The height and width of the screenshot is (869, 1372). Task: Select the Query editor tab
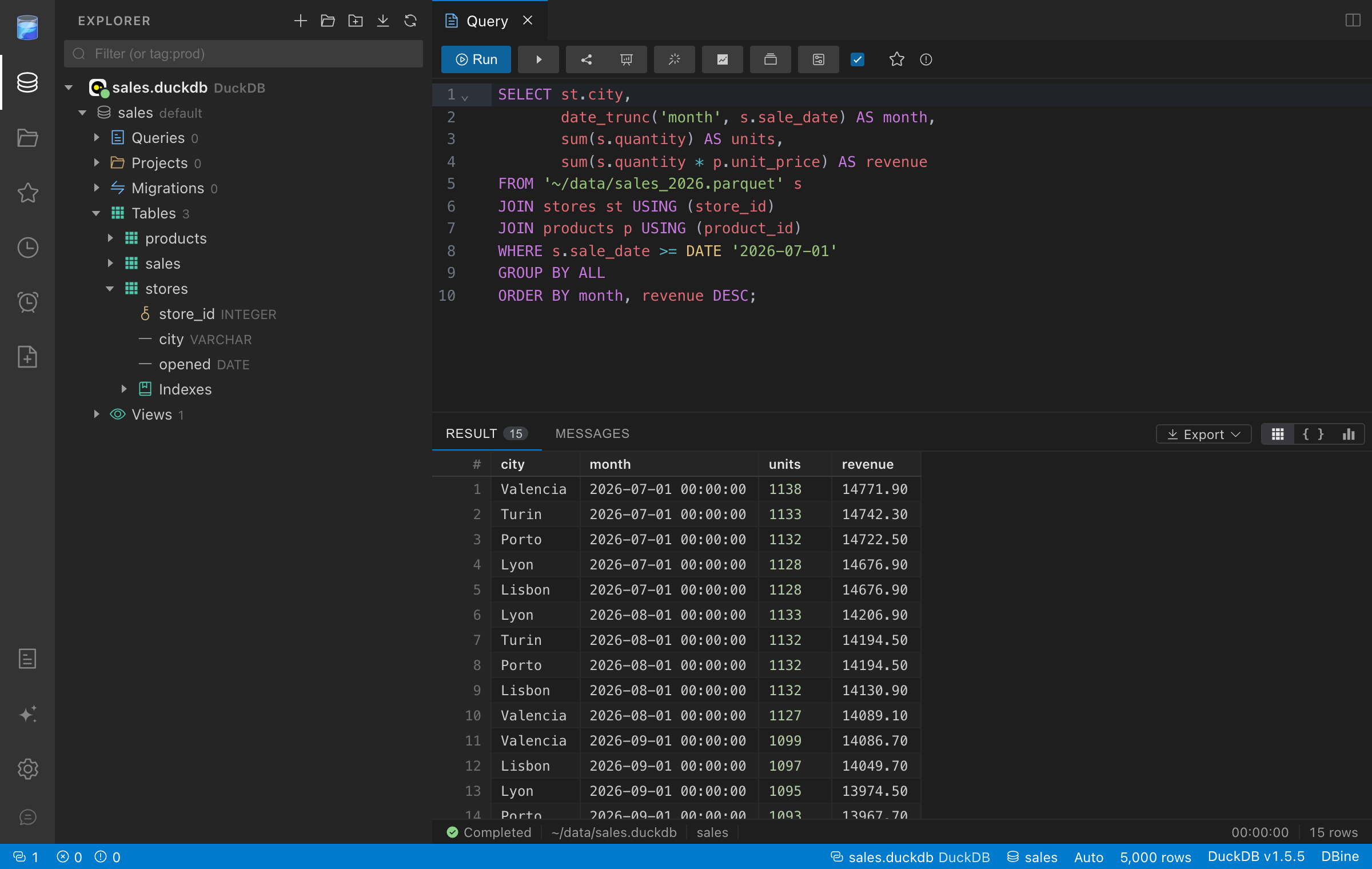click(x=487, y=21)
